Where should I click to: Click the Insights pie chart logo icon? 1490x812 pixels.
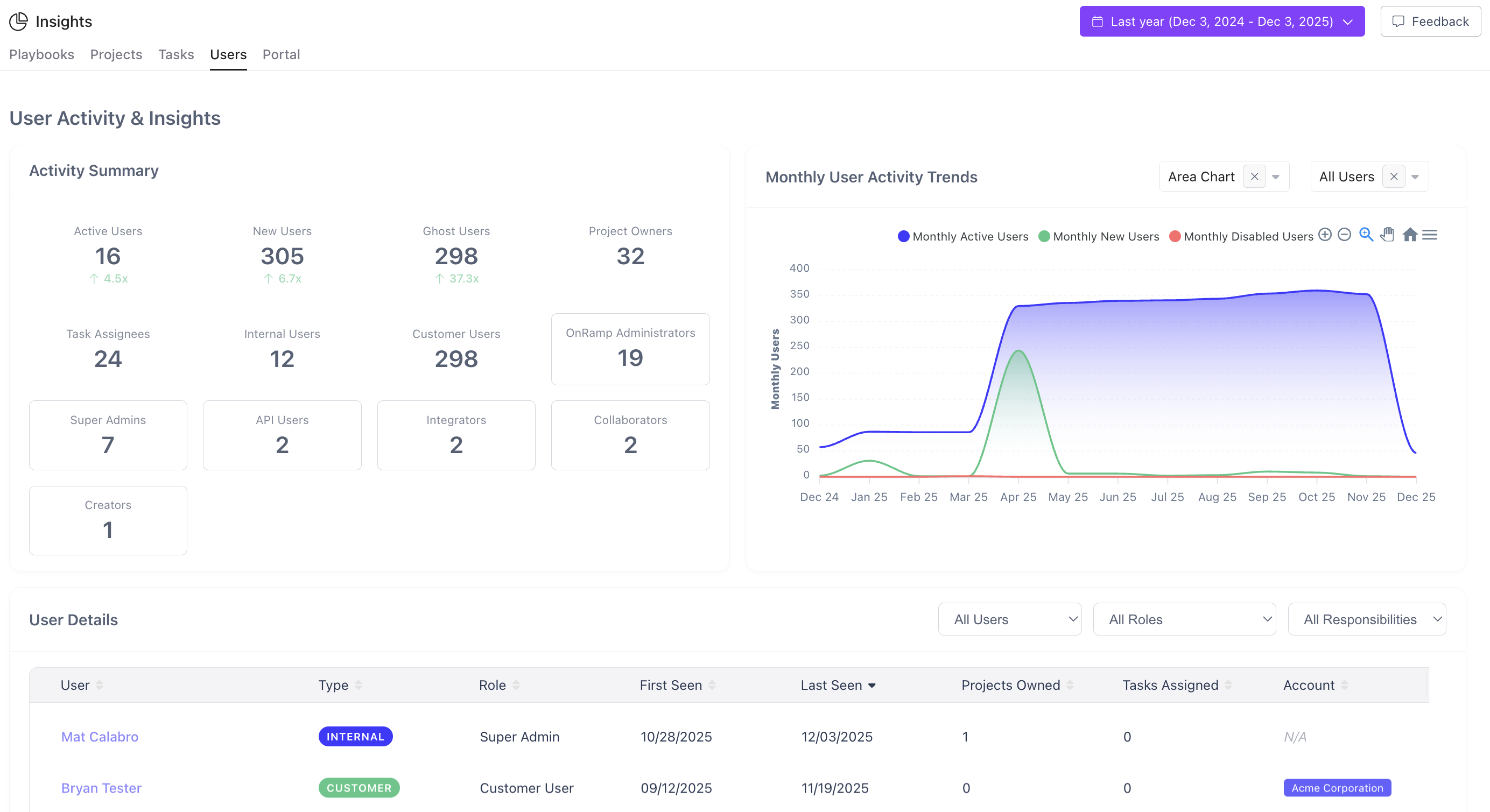click(18, 22)
